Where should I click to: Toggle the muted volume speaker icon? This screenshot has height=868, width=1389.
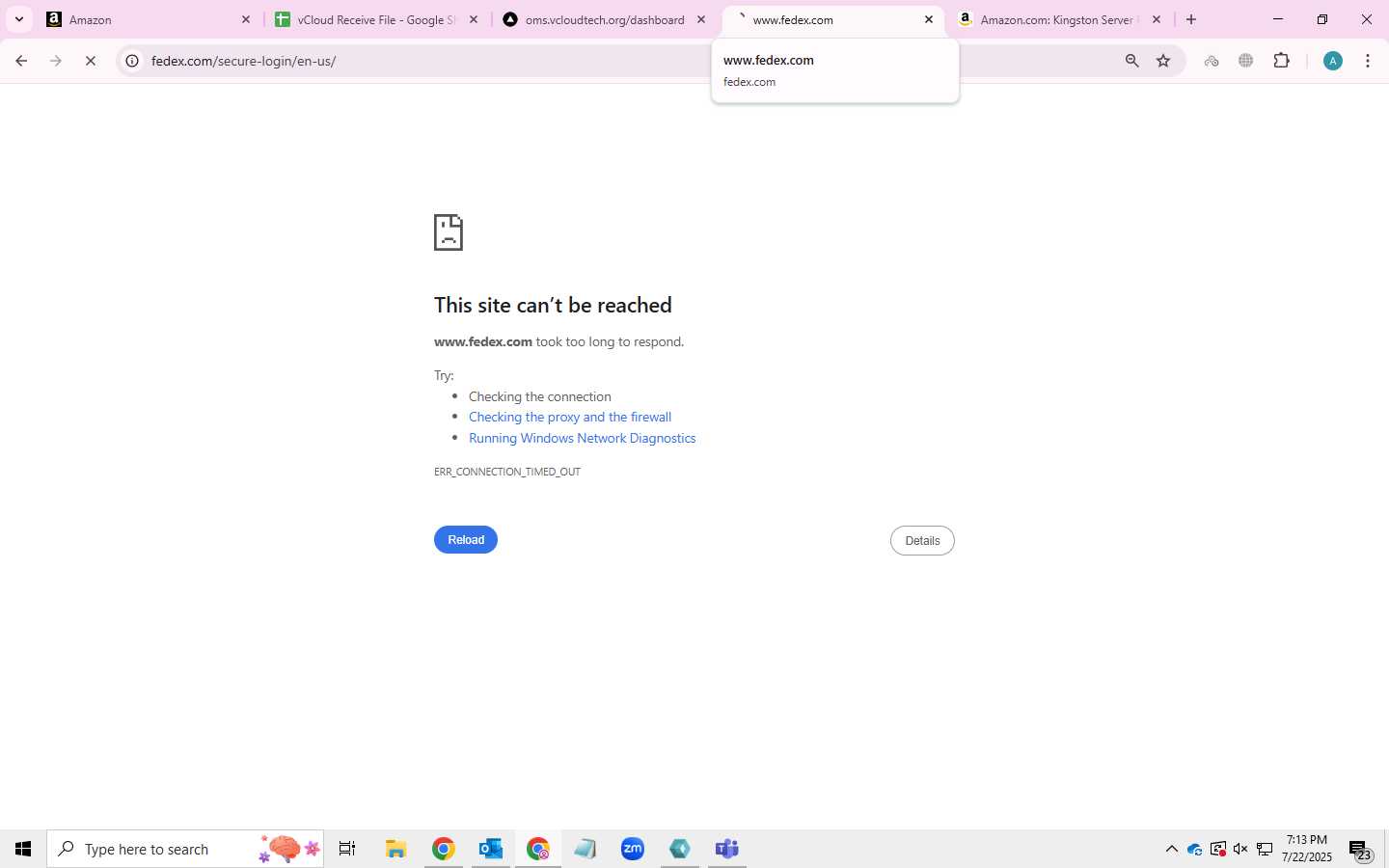[x=1241, y=849]
